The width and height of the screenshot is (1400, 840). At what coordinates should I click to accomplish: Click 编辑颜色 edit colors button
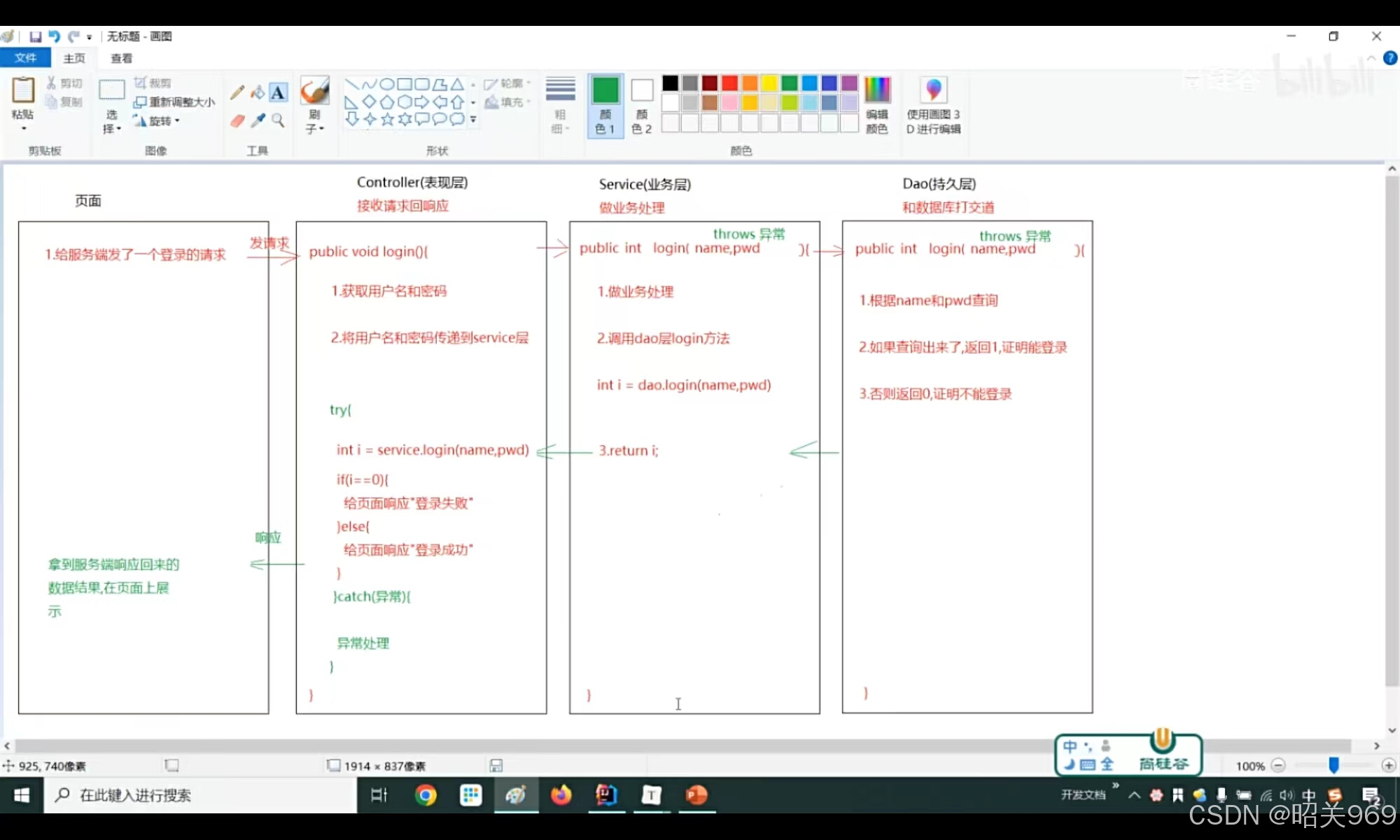[876, 105]
